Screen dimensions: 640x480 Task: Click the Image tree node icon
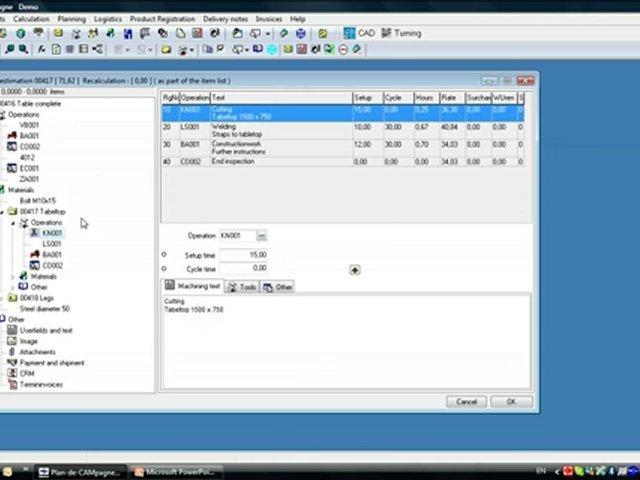pyautogui.click(x=12, y=341)
